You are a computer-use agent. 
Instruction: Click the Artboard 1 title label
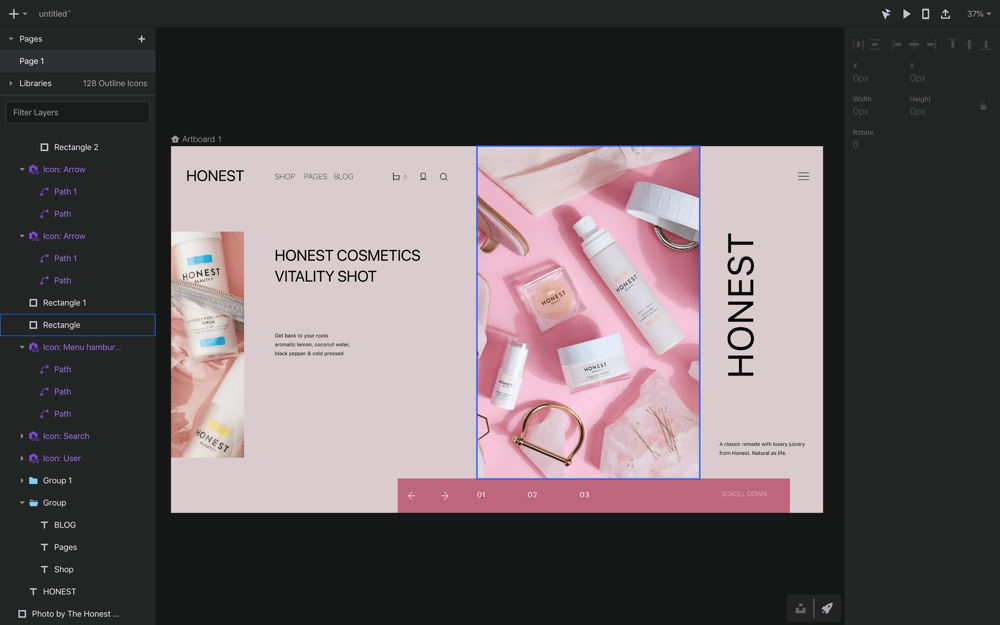pos(202,139)
